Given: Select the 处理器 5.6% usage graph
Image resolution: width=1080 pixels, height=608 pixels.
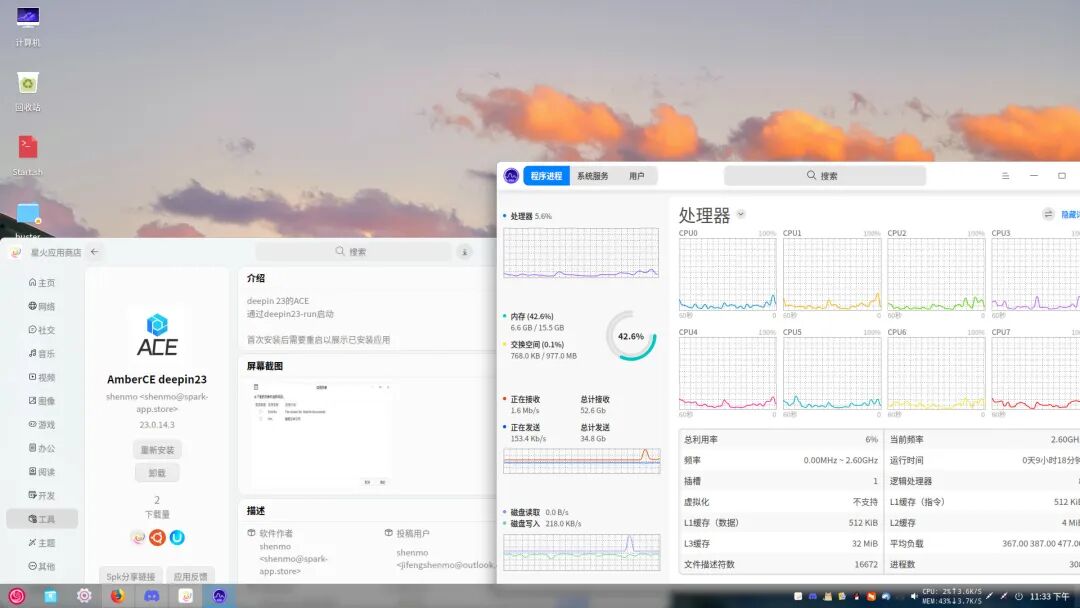Looking at the screenshot, I should click(581, 253).
